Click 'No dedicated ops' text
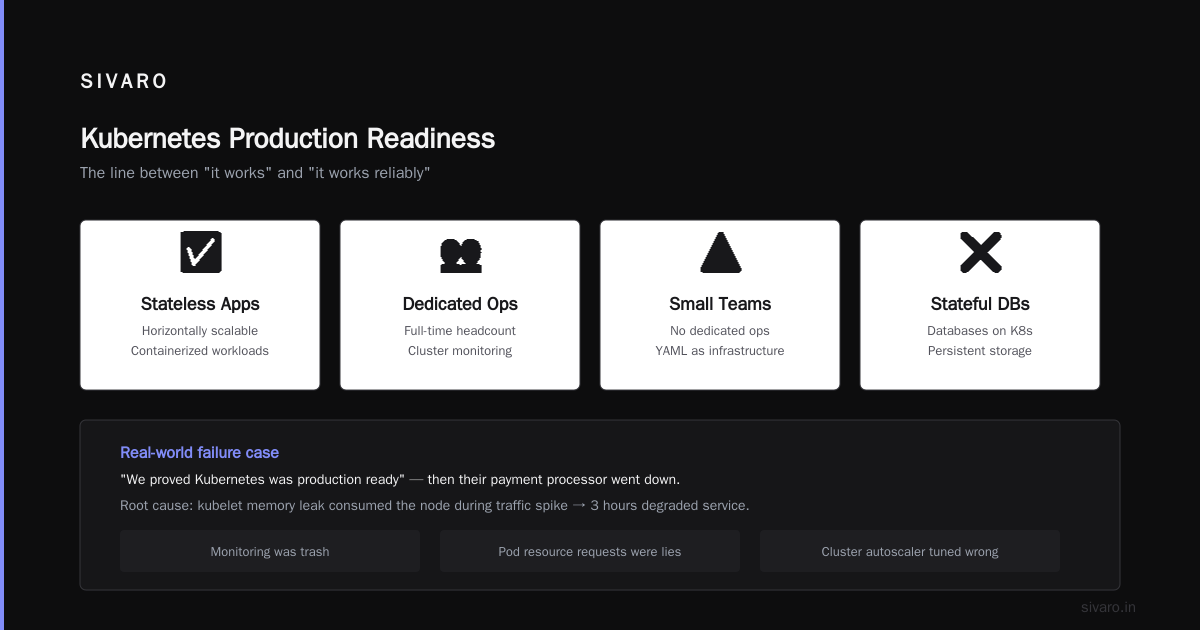Viewport: 1200px width, 630px height. tap(720, 331)
